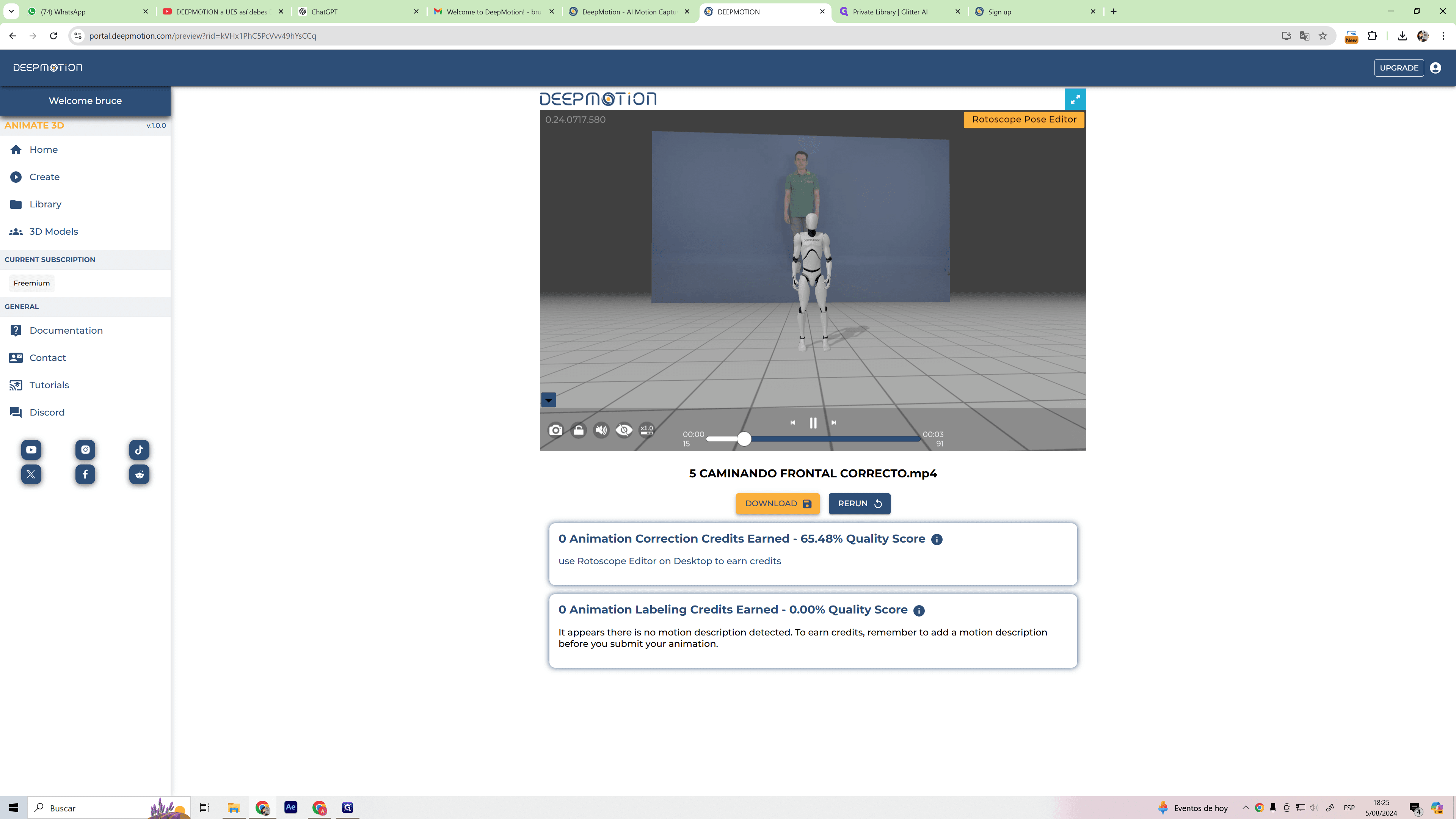This screenshot has width=1456, height=819.
Task: Switch to the ChatGPT tab
Action: click(358, 12)
